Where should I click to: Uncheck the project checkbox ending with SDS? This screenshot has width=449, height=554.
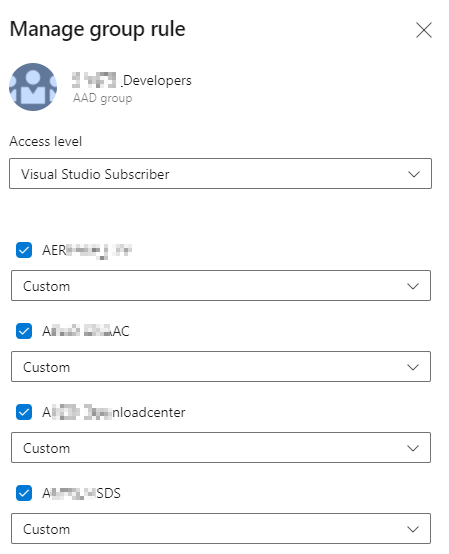(x=24, y=493)
